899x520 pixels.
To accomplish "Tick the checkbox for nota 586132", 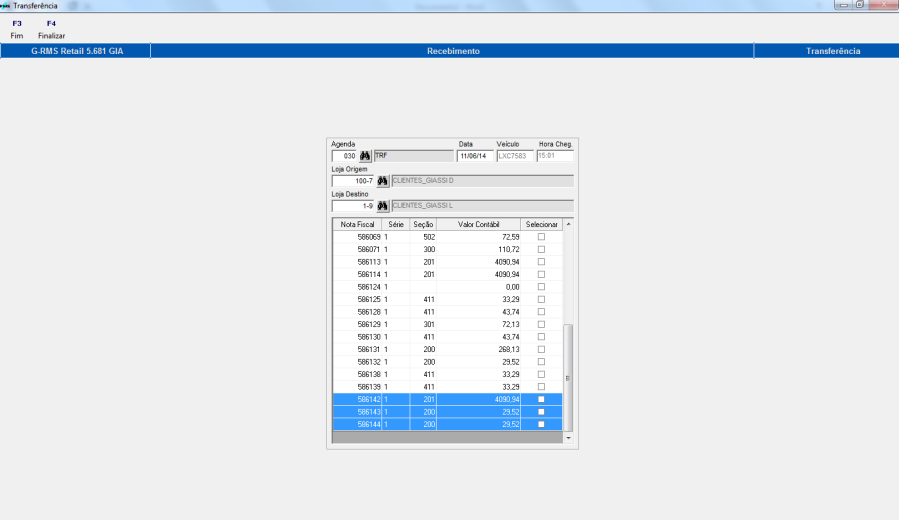I will (541, 362).
